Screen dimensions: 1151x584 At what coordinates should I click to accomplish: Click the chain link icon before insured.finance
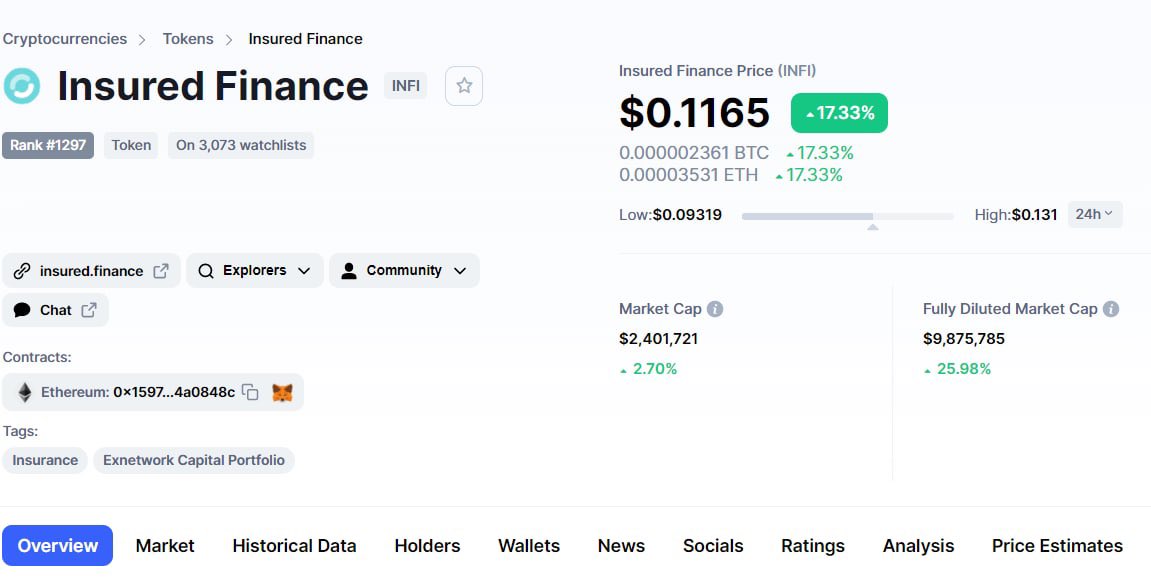point(22,271)
